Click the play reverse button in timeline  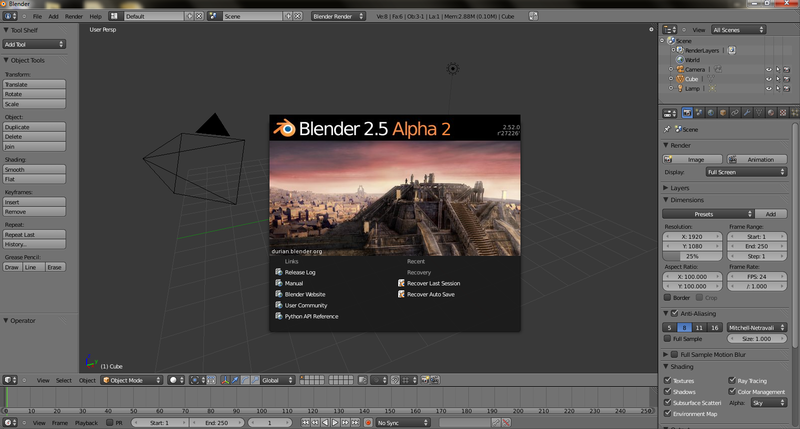[x=326, y=422]
